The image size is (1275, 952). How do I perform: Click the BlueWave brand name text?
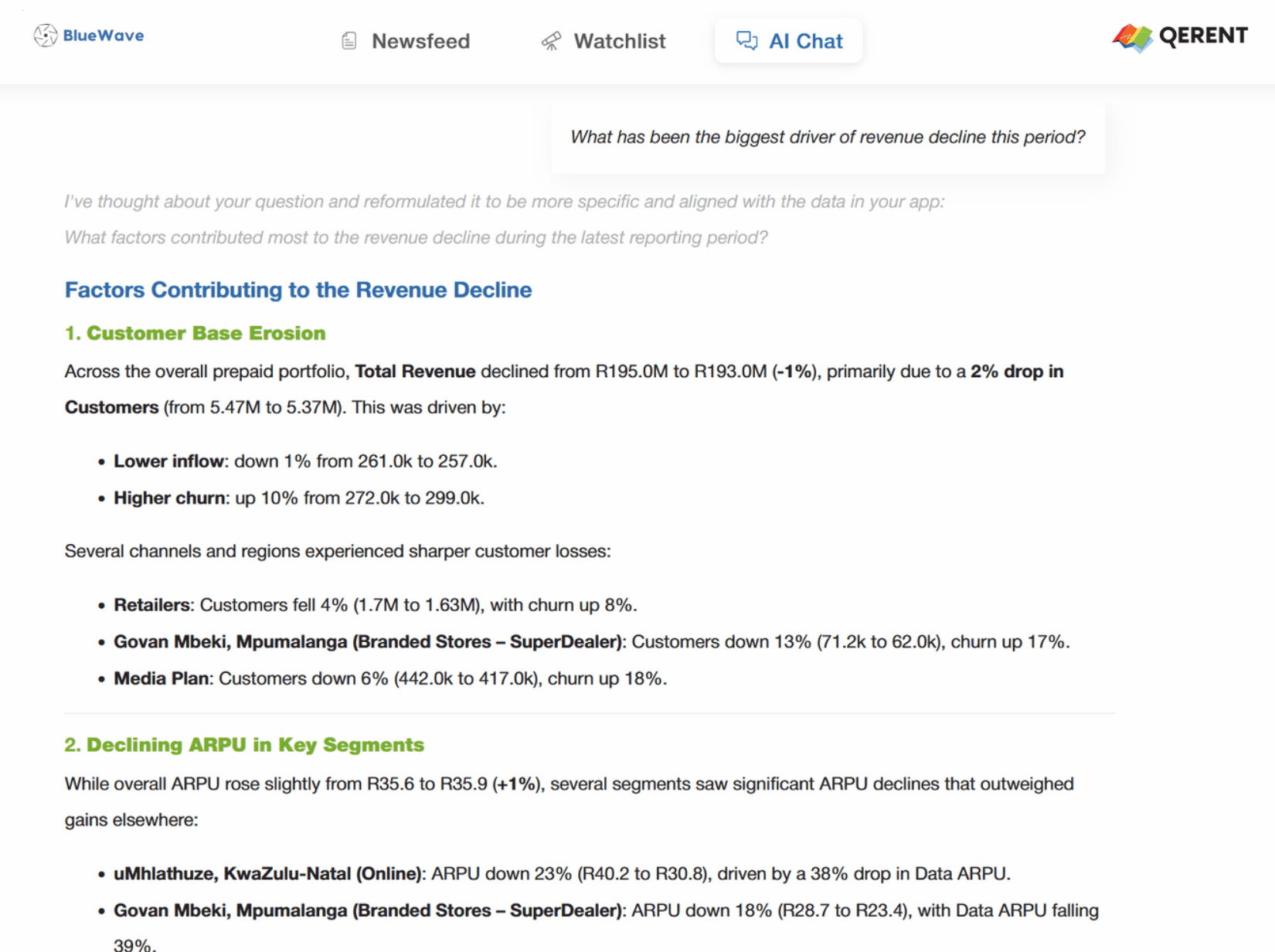[x=104, y=36]
